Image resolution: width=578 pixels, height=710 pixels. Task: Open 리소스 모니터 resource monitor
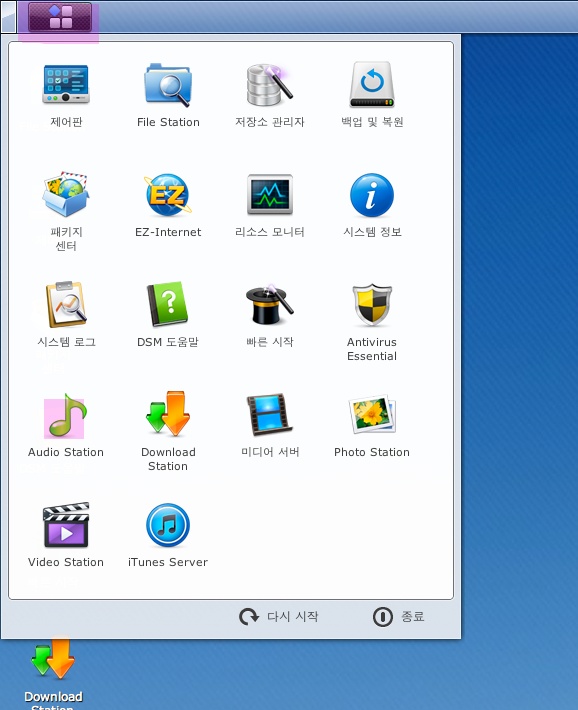(270, 195)
